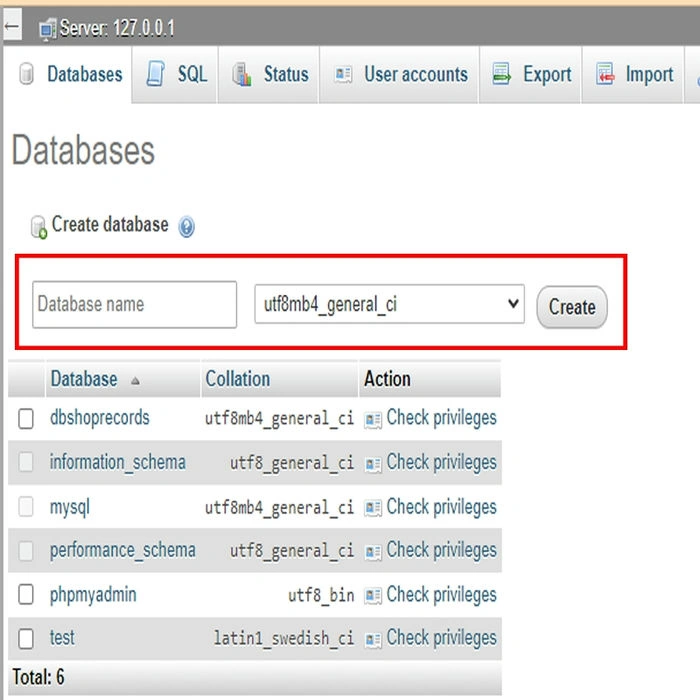This screenshot has height=700, width=700.
Task: Tick the phpmyadmin checkbox
Action: click(x=26, y=595)
